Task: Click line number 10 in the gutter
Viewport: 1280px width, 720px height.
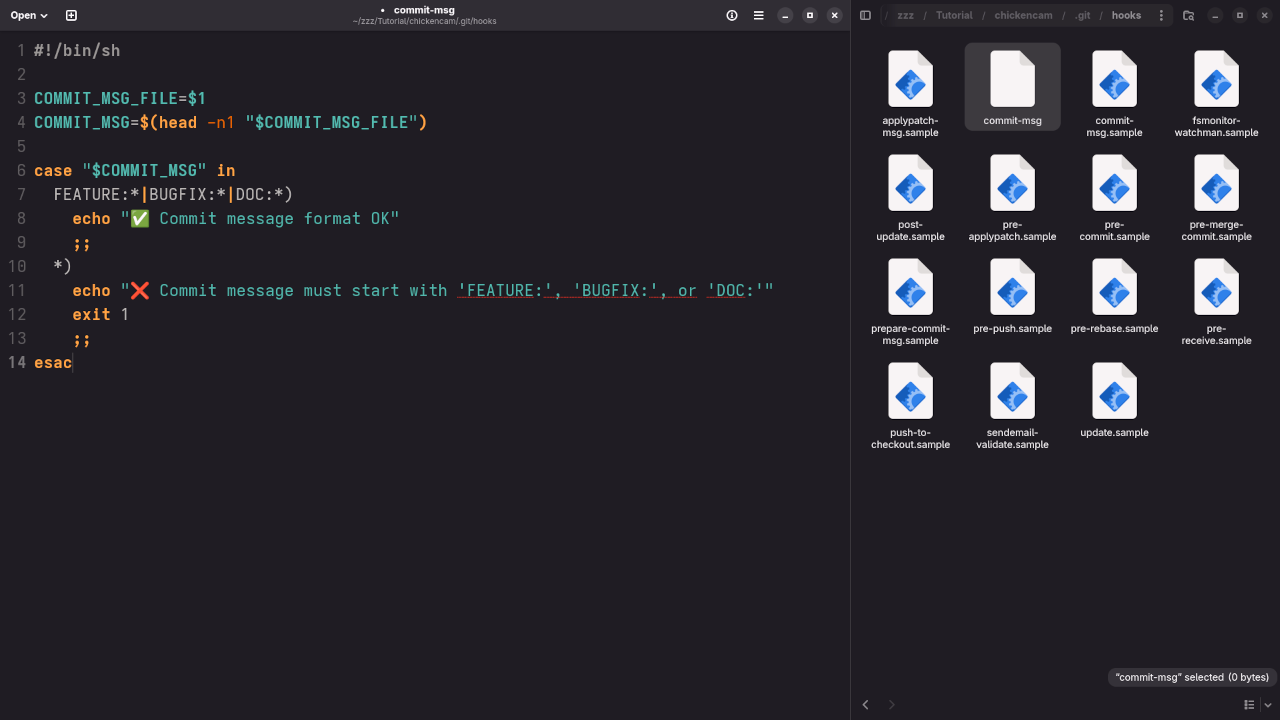Action: [16, 266]
